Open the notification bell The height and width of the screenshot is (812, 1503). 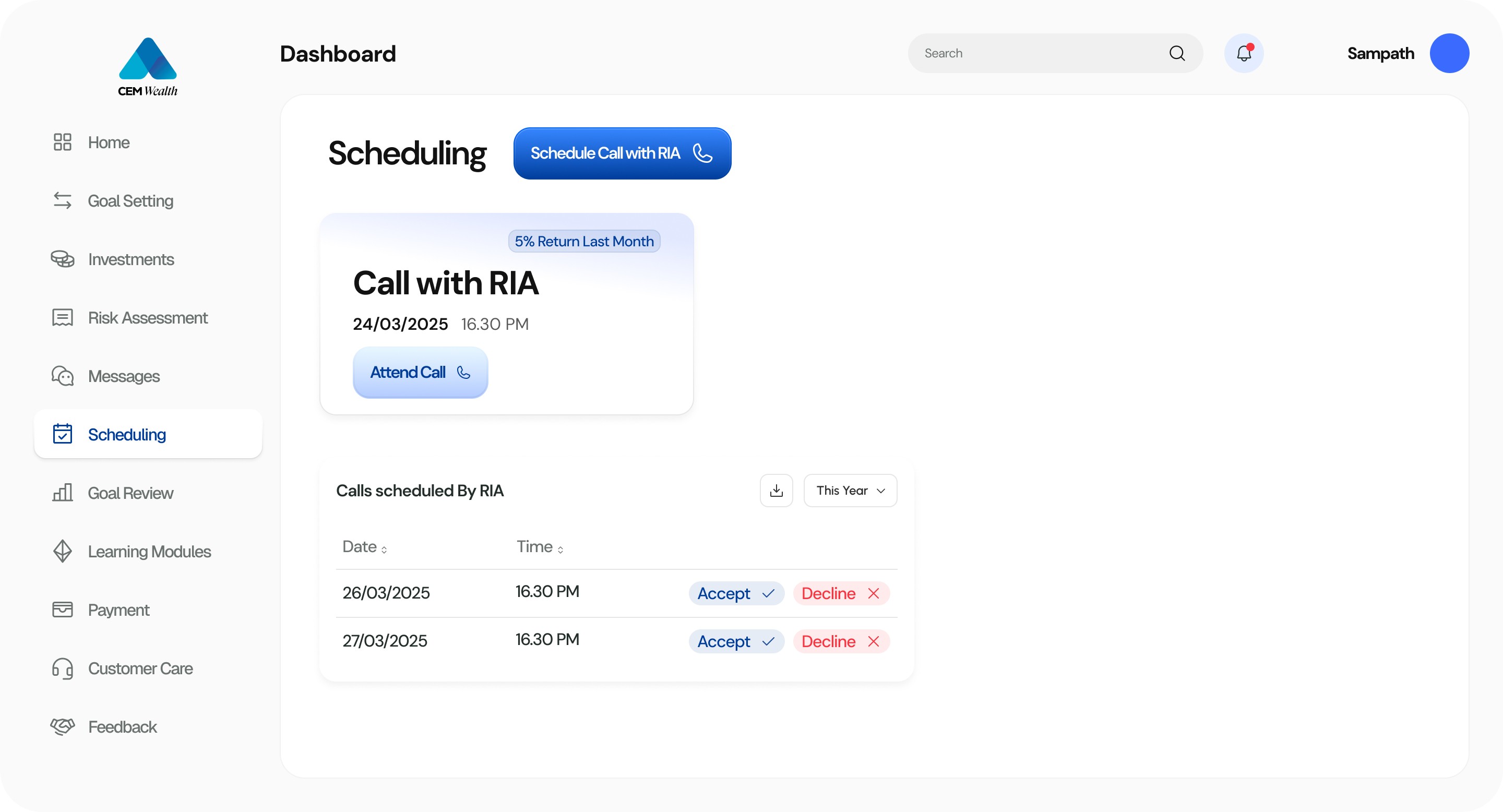point(1243,53)
